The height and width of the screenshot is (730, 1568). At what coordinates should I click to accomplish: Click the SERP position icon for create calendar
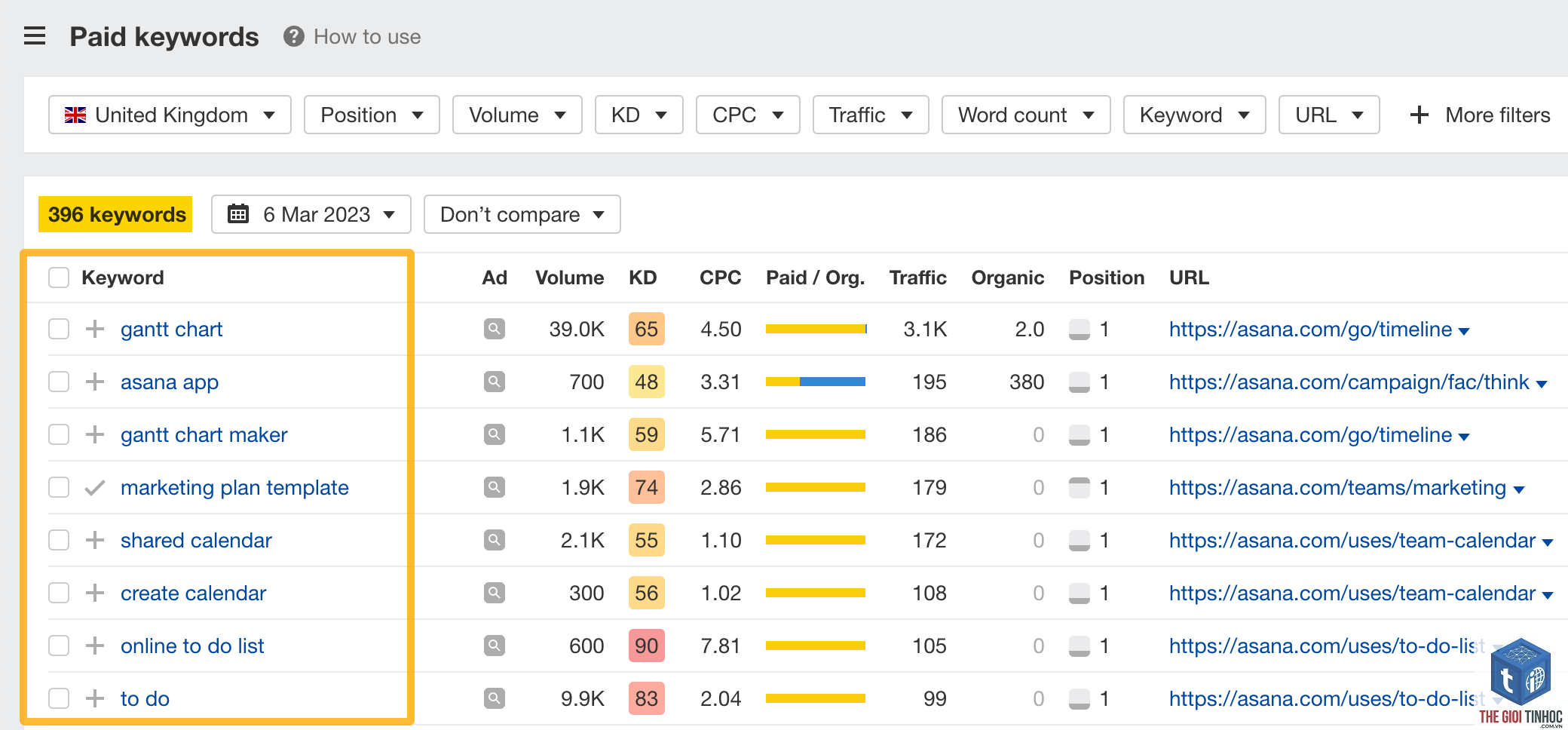click(1080, 594)
